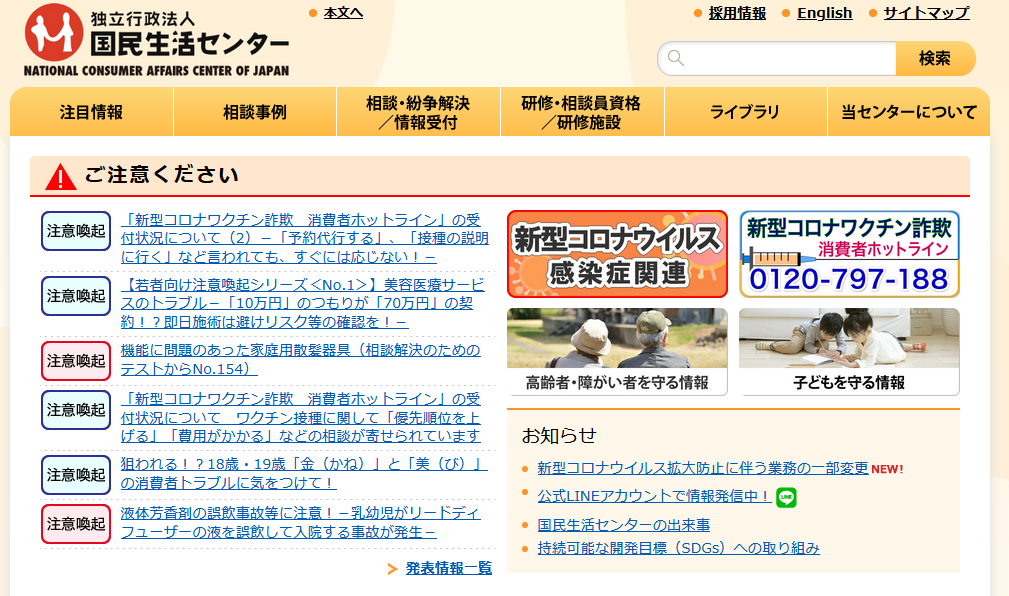Open the 子どもを守る情報 banner

[849, 351]
